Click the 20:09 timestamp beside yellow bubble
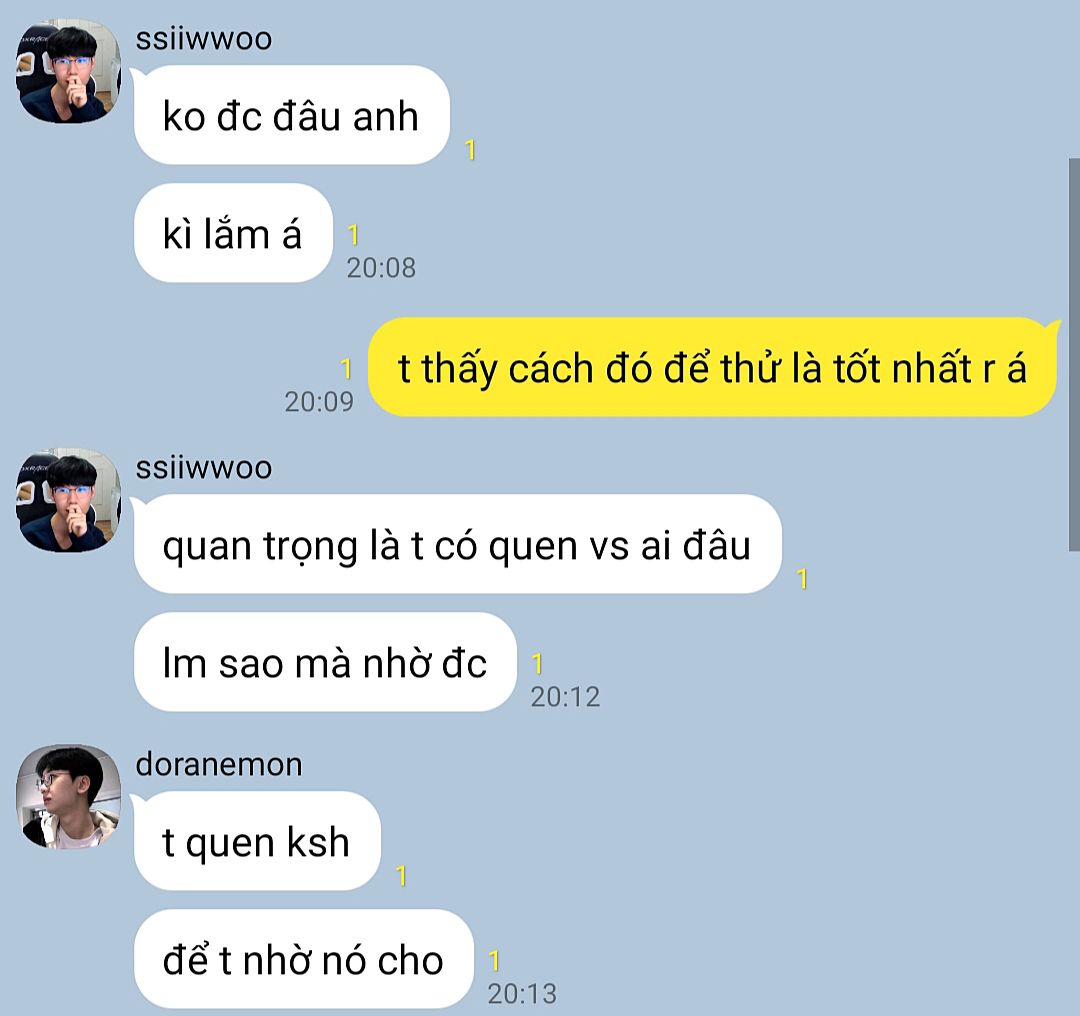1080x1016 pixels. pos(319,402)
